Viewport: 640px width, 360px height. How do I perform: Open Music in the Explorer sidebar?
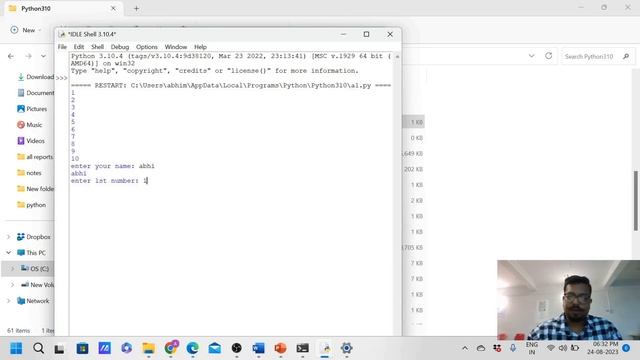point(29,124)
